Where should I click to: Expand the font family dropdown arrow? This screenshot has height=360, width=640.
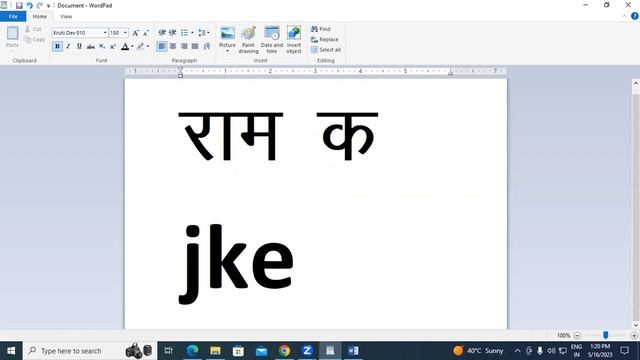coord(105,33)
